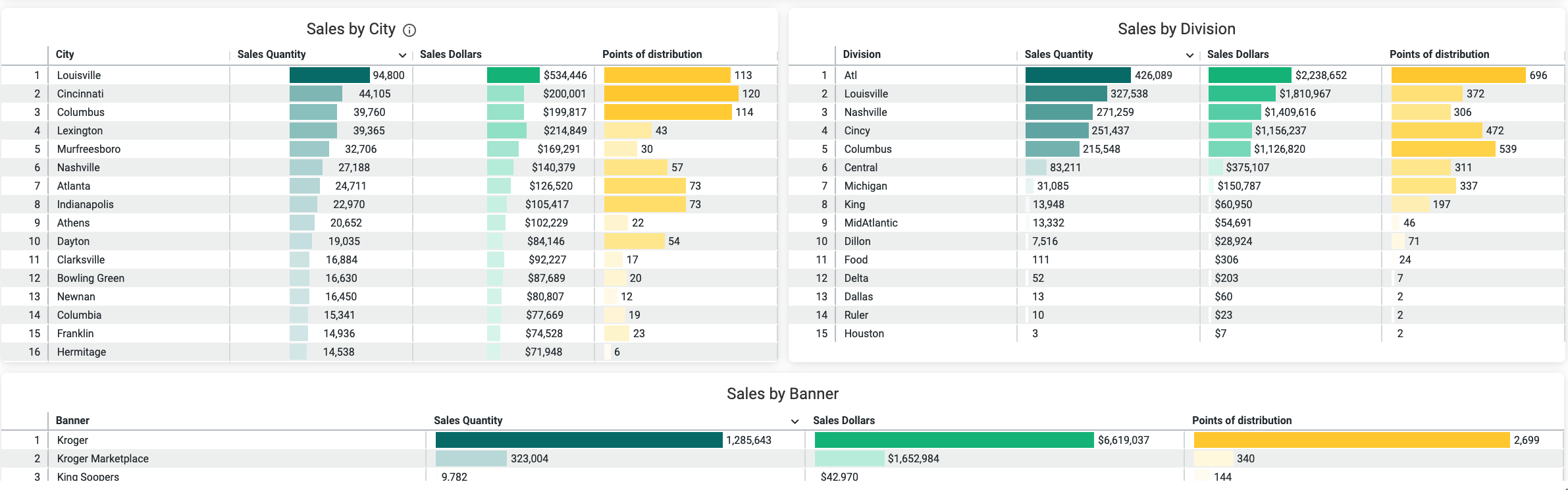Screen dimensions: 1568x490
Task: Sort city table by City column header
Action: click(x=65, y=55)
